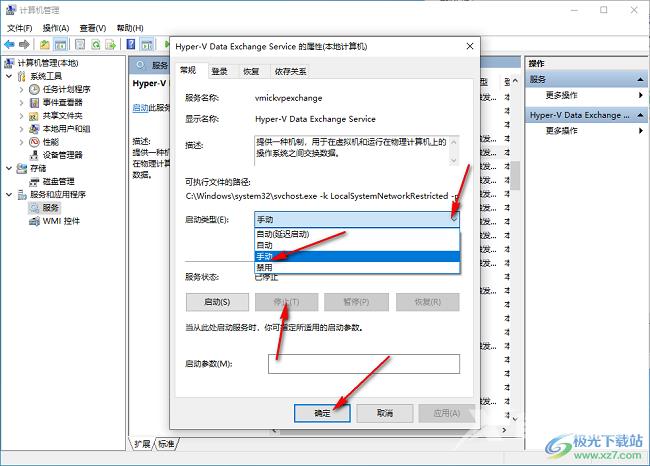This screenshot has height=466, width=650.
Task: Collapse the 服务 section in 操作 pane
Action: (x=640, y=79)
